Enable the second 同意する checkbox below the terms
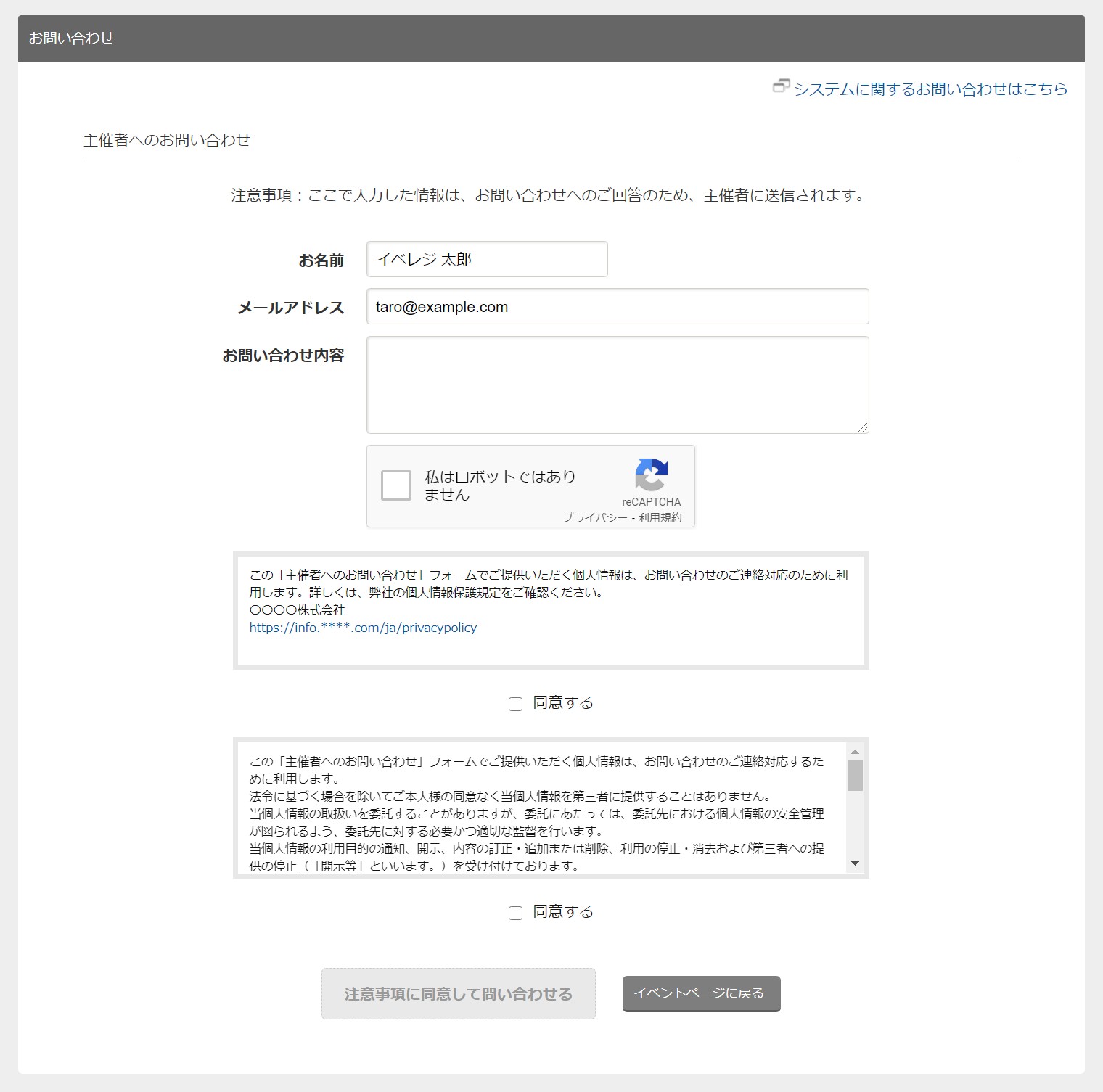1103x1092 pixels. pyautogui.click(x=516, y=913)
